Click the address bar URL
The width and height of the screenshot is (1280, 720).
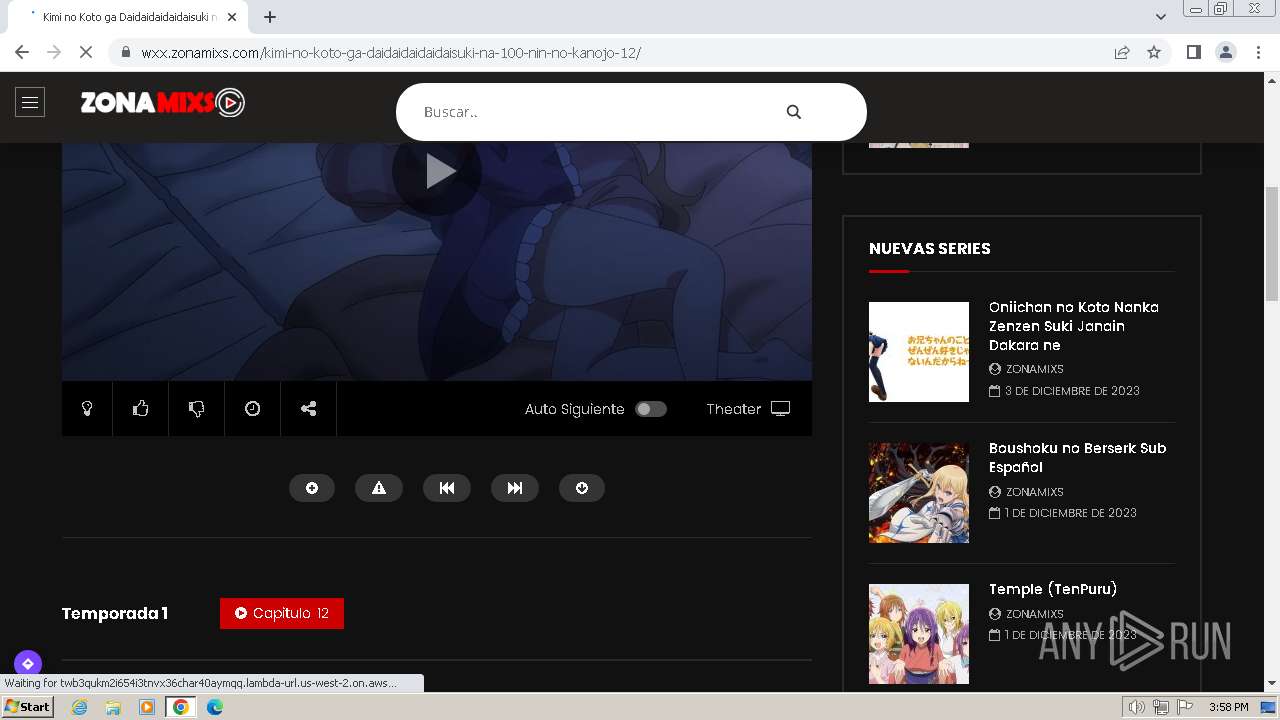coord(391,53)
